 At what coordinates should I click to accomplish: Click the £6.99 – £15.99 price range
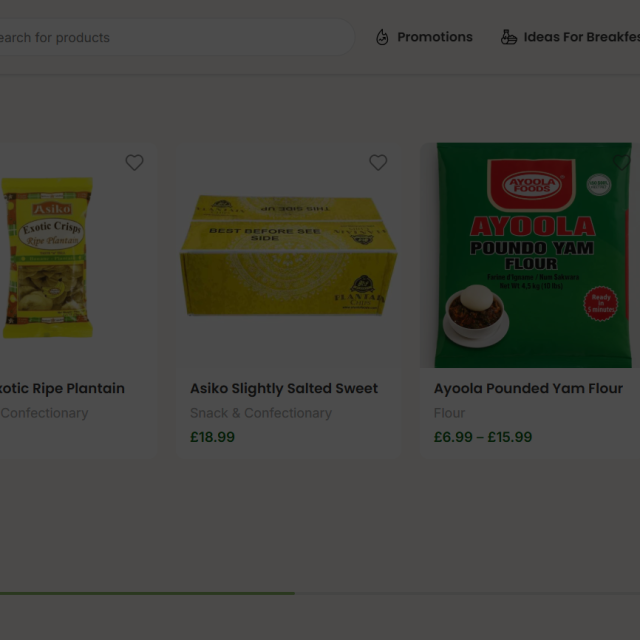(483, 437)
